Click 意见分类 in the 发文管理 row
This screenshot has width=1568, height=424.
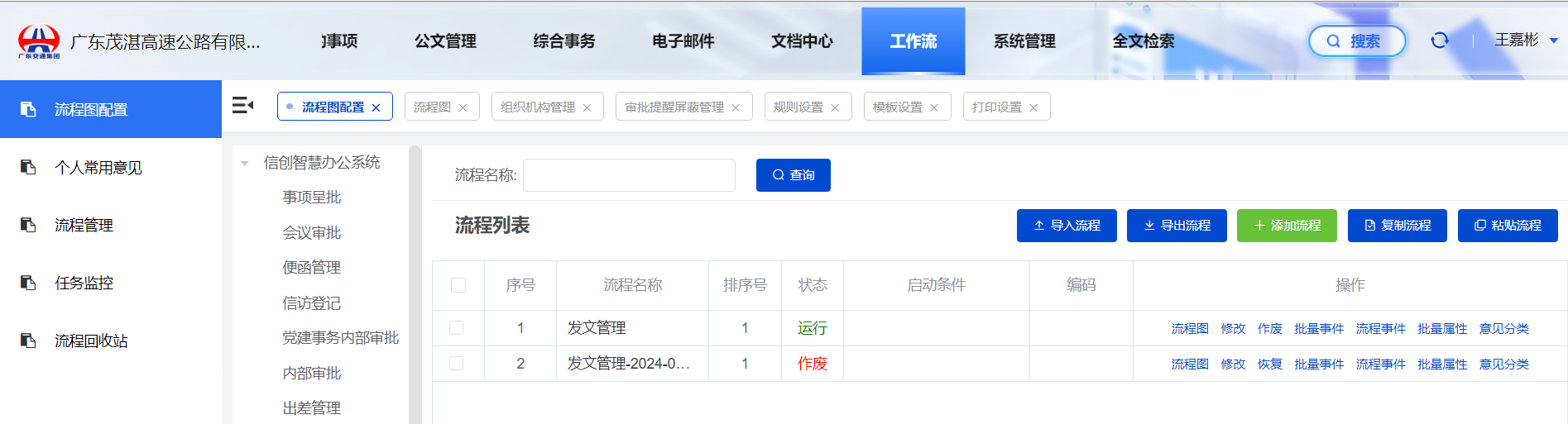click(1504, 329)
